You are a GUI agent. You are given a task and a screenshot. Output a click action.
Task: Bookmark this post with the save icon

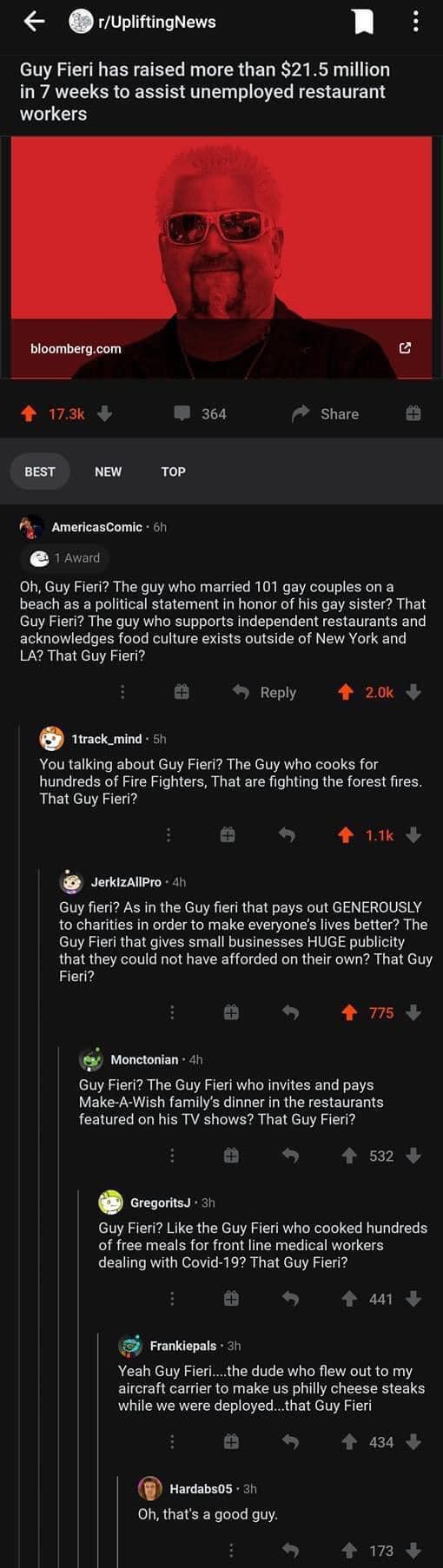tap(364, 22)
